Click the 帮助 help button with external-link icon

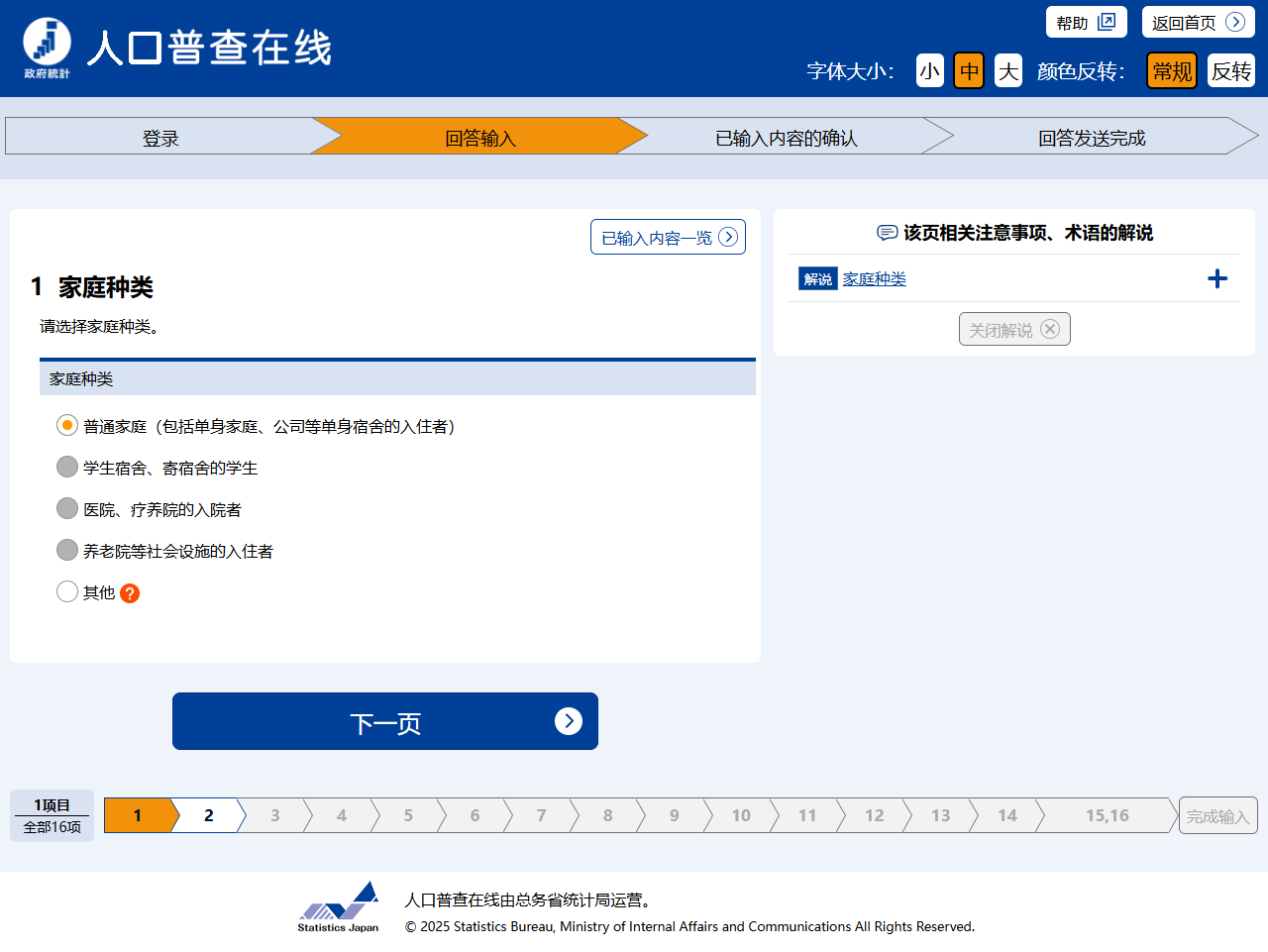click(x=1086, y=22)
